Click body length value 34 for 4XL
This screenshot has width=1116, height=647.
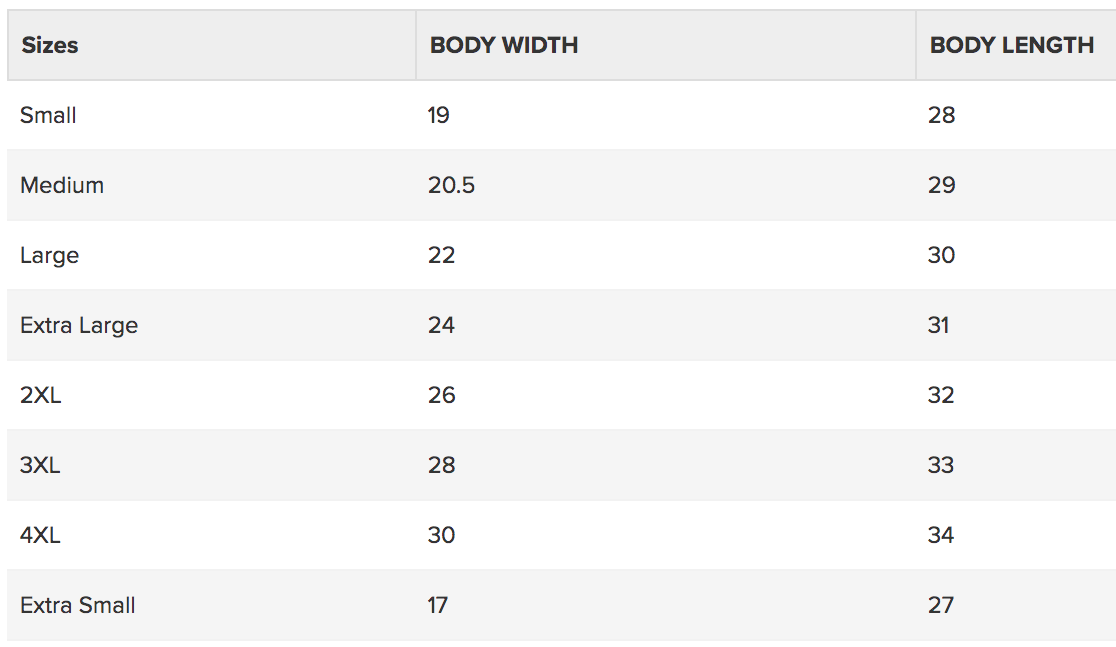point(941,535)
